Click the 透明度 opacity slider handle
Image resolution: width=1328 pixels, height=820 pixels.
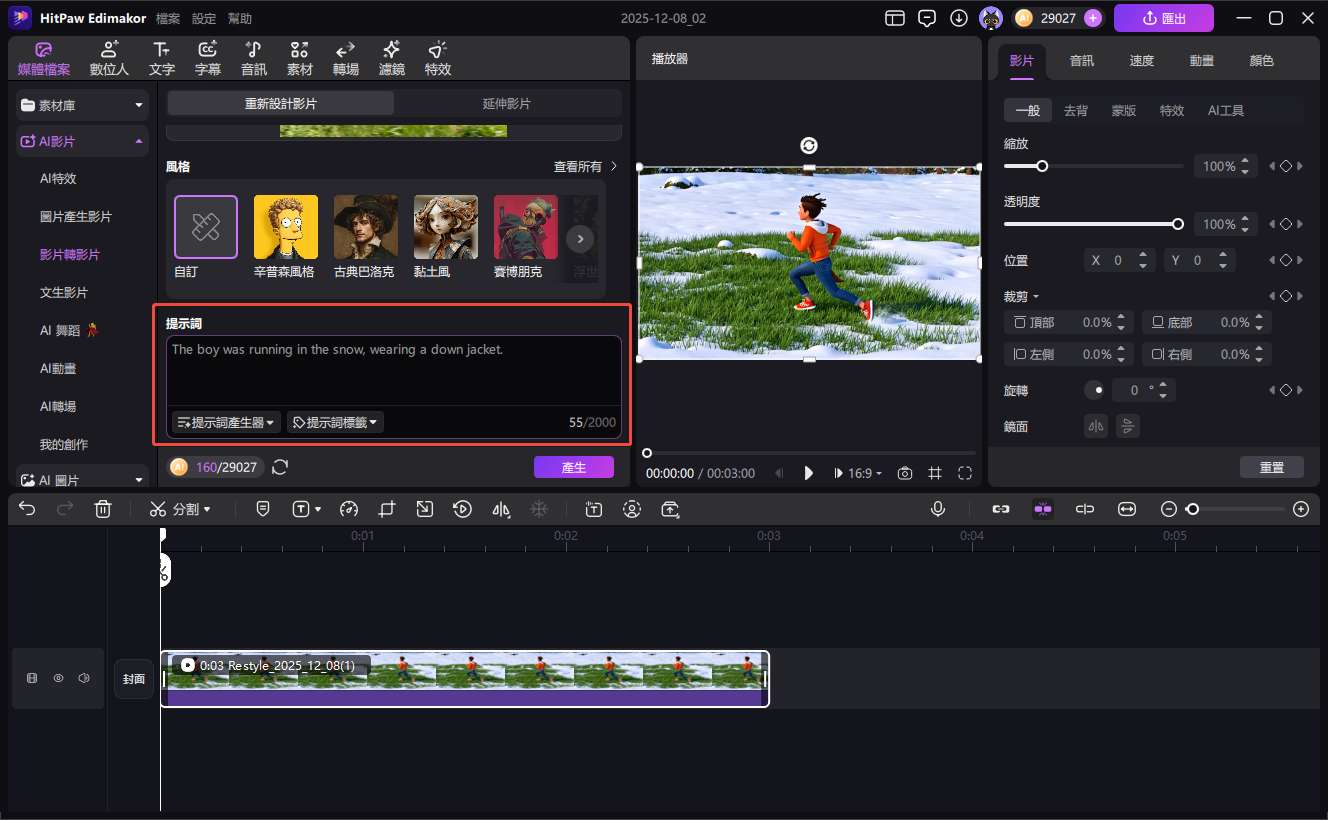click(x=1178, y=224)
